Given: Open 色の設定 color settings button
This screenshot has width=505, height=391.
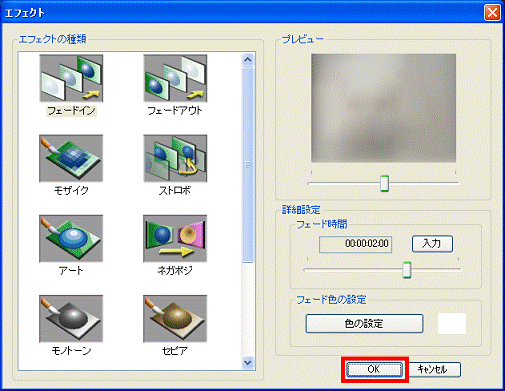Looking at the screenshot, I should click(x=364, y=323).
